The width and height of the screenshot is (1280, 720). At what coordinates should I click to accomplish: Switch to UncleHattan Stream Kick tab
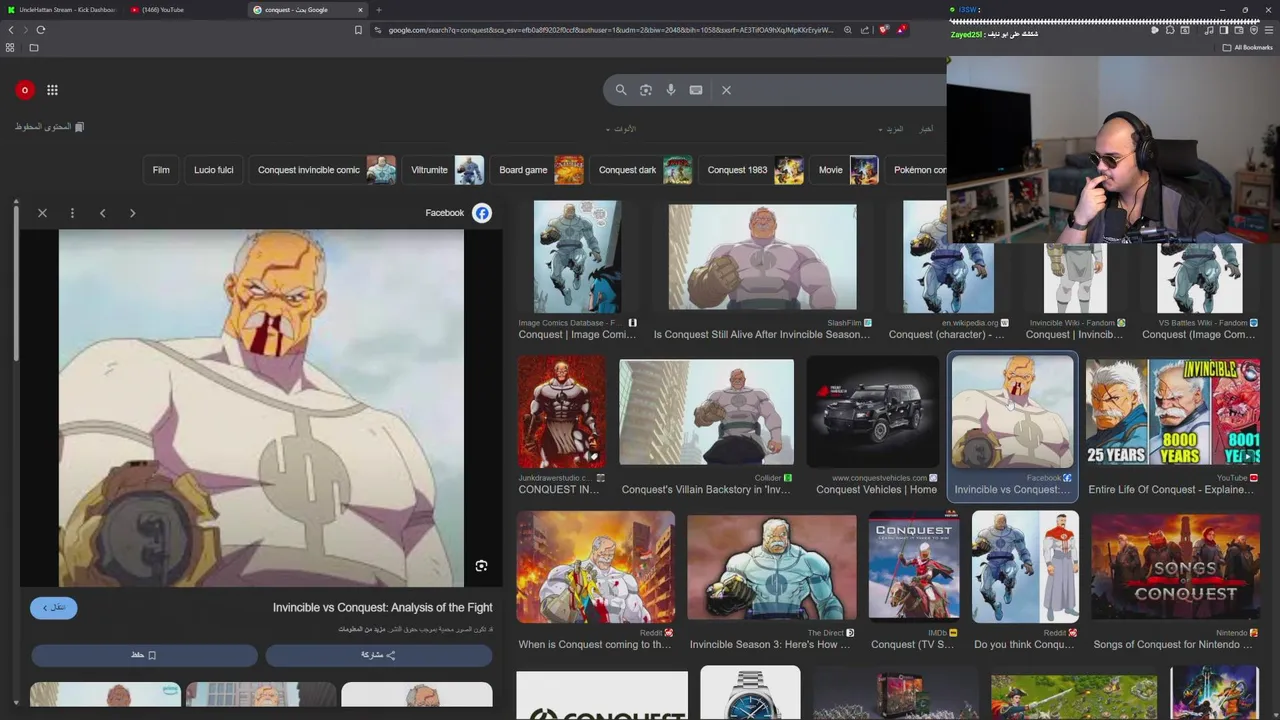pos(62,10)
